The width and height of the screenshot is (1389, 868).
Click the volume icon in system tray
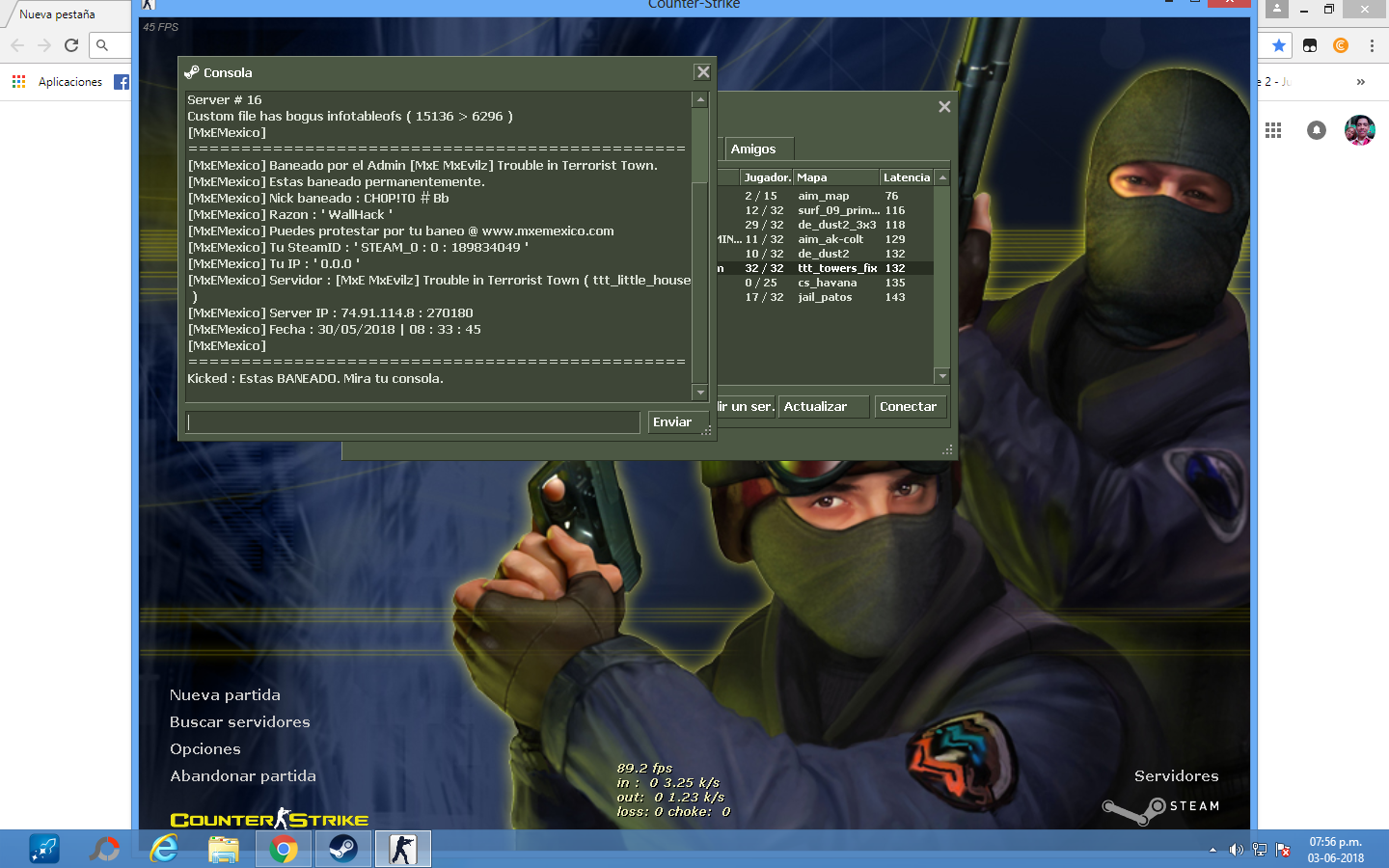click(x=1236, y=850)
